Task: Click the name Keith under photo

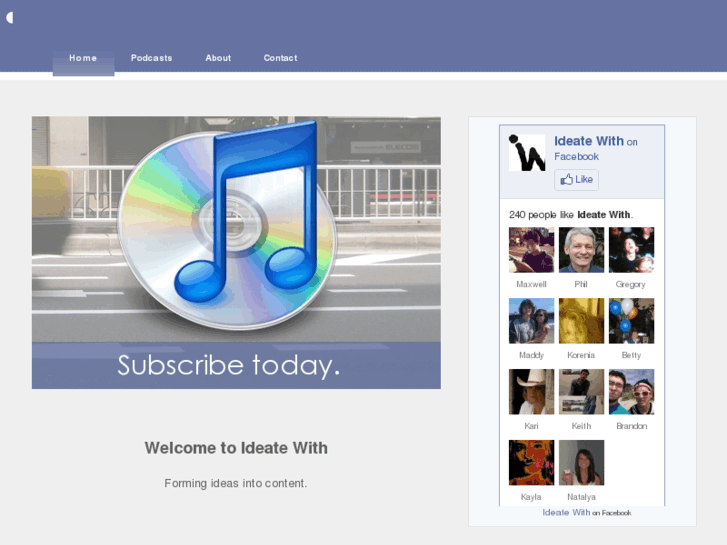Action: click(581, 426)
